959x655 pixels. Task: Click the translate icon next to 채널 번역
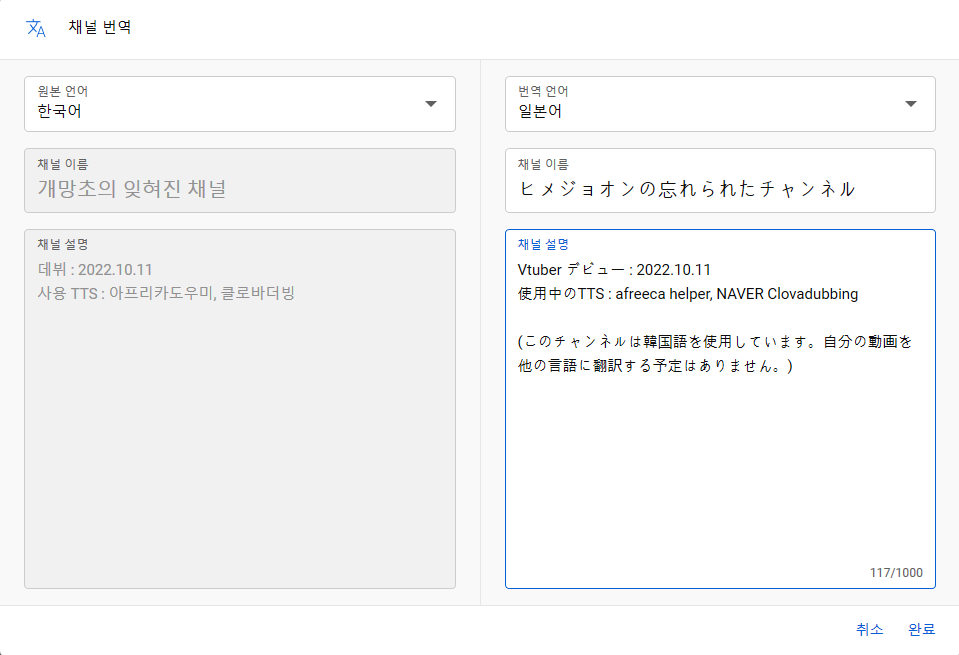35,28
